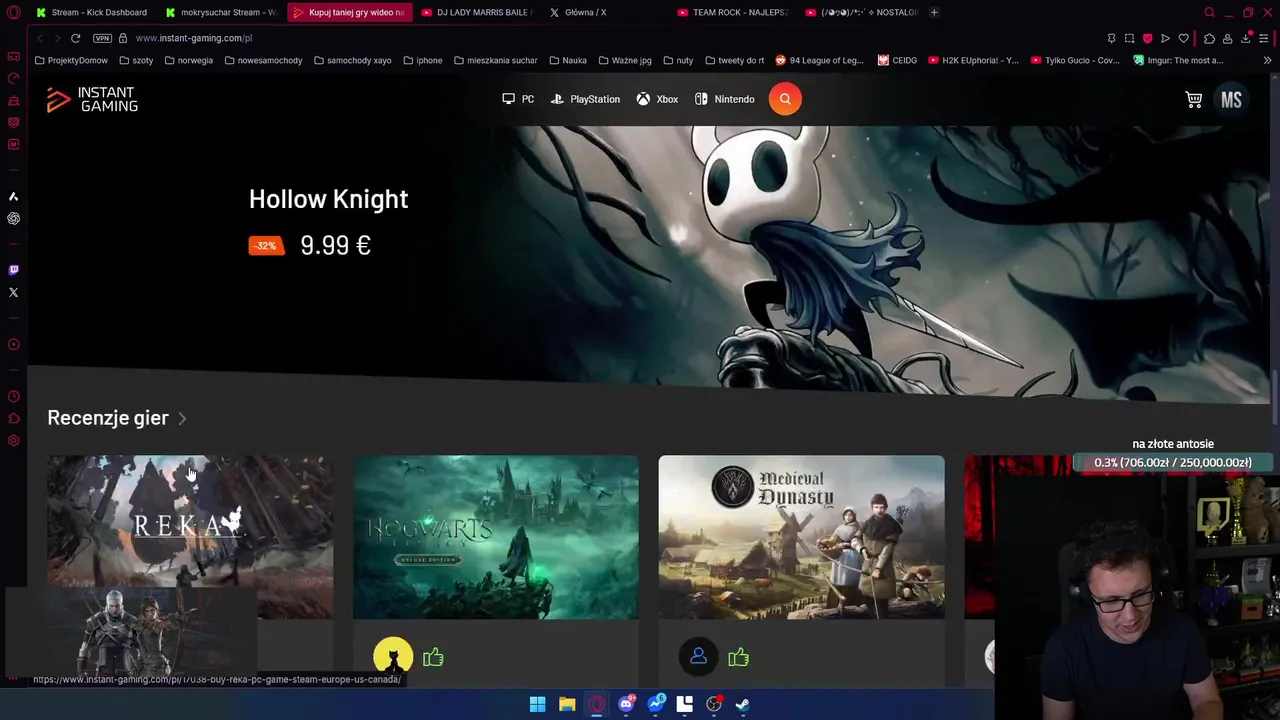Switch to Stream - Kick Dashboard tab

point(91,12)
